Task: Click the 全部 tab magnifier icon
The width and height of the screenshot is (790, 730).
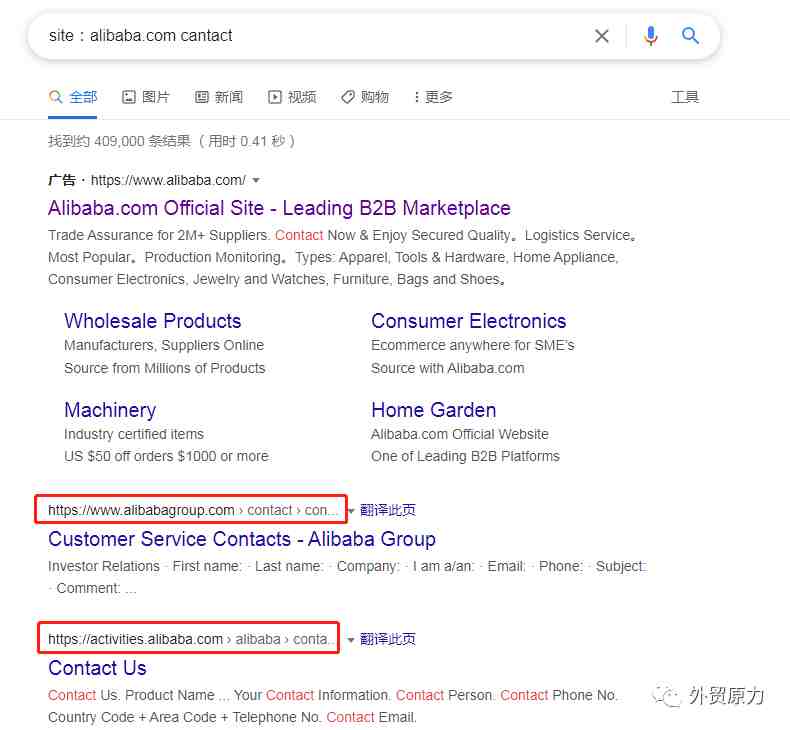Action: [x=55, y=97]
